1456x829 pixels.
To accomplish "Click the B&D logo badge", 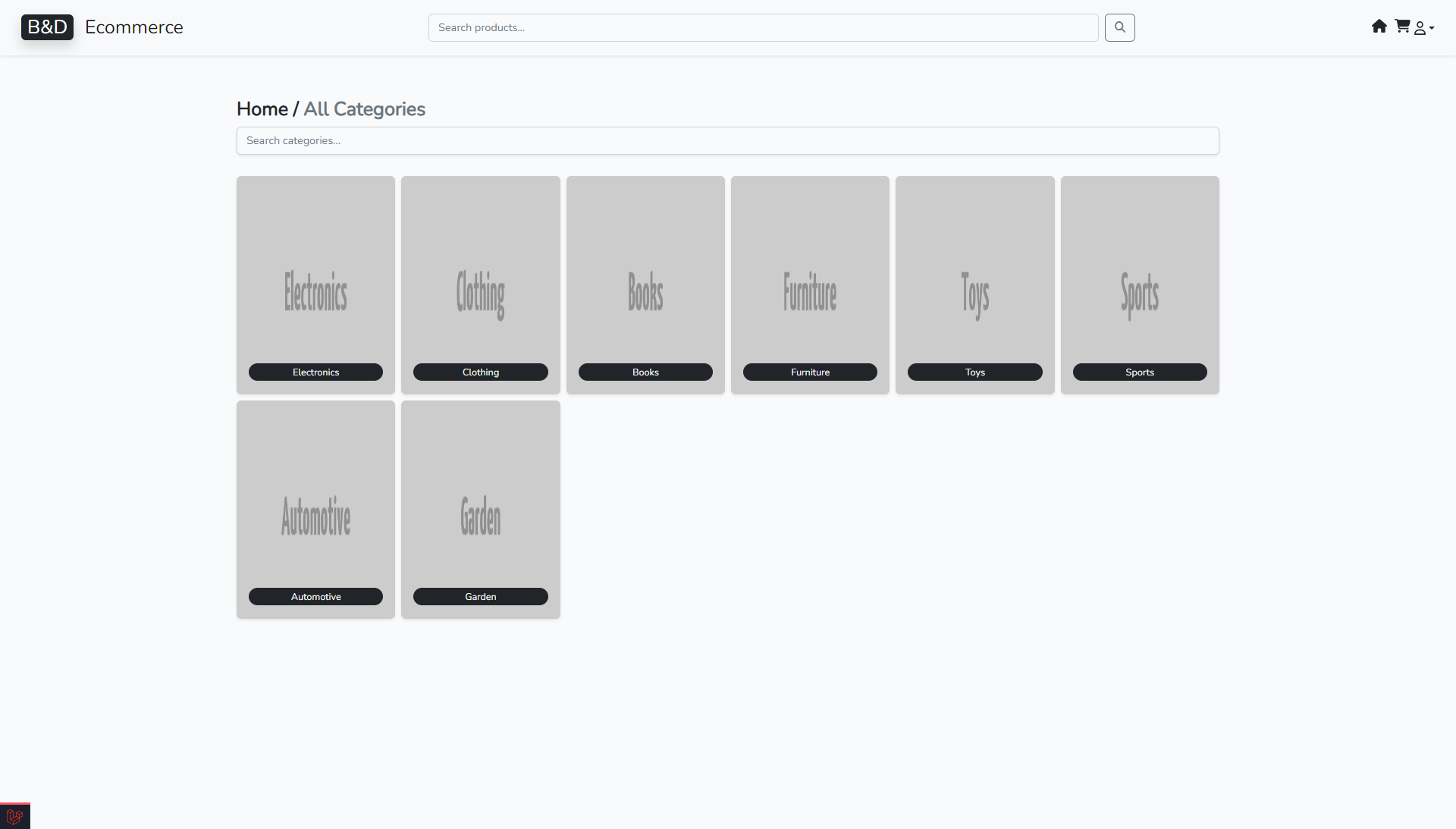I will click(x=47, y=27).
